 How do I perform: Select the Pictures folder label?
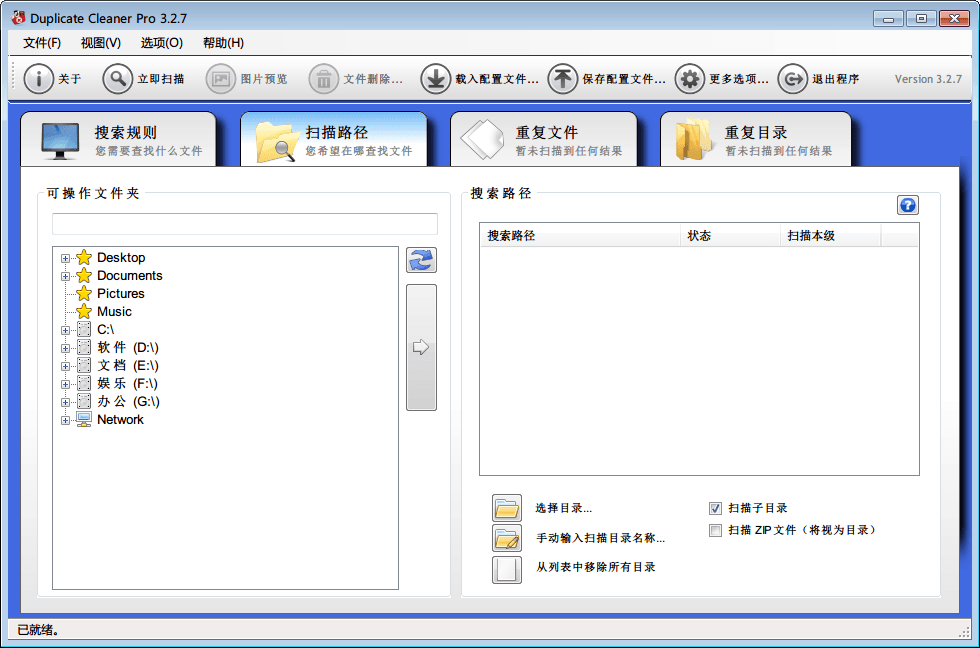click(121, 294)
